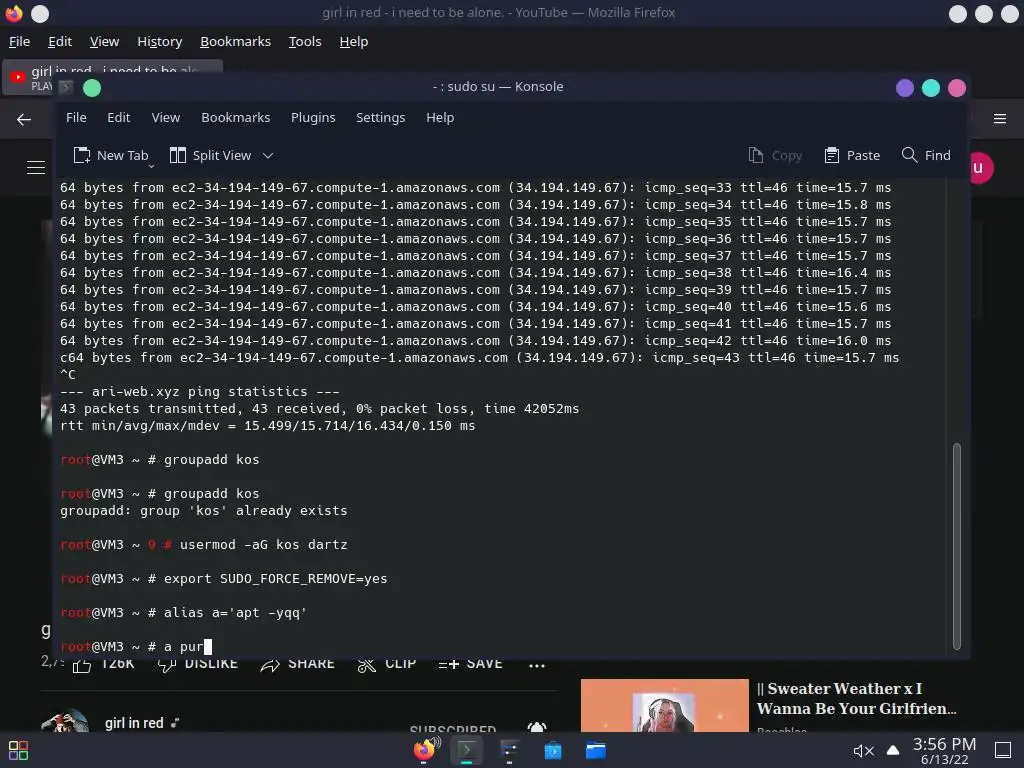1024x768 pixels.
Task: Open Dolphin file manager from taskbar
Action: click(x=595, y=750)
